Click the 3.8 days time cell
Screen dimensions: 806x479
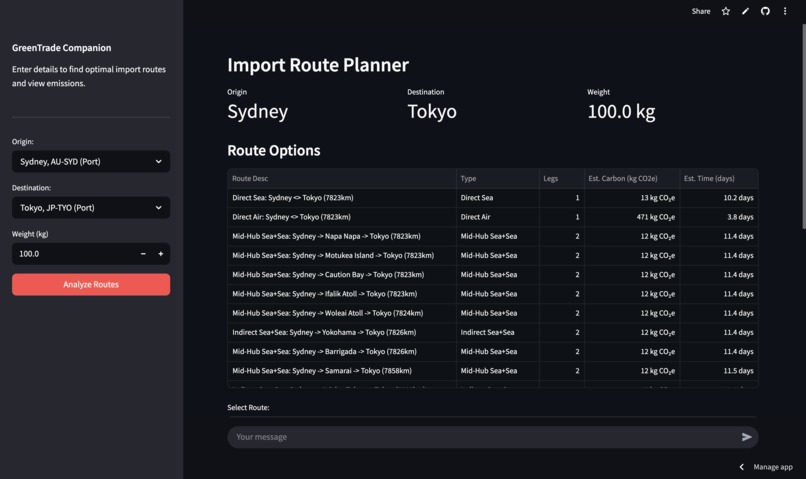[x=719, y=217]
